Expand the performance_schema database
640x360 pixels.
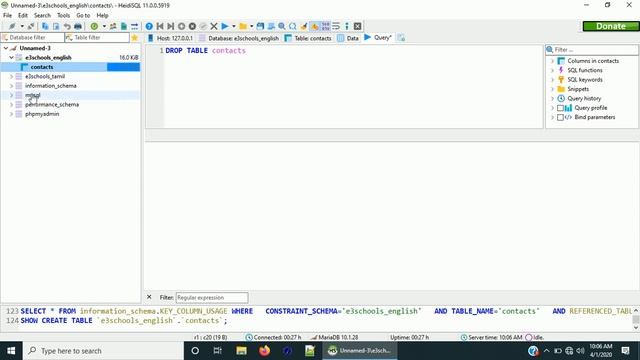coord(11,104)
